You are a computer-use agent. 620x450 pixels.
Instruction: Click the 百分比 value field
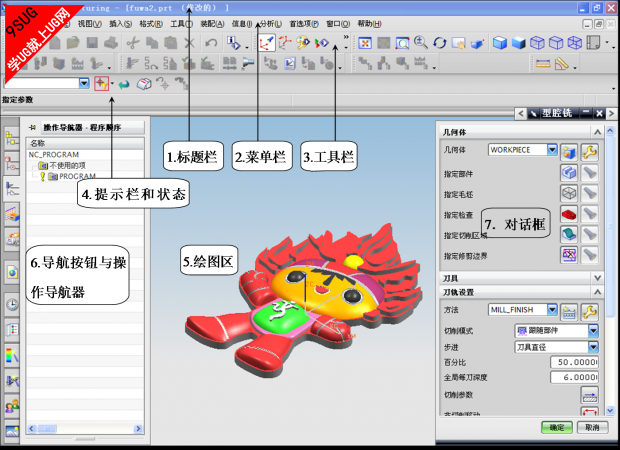tap(574, 362)
